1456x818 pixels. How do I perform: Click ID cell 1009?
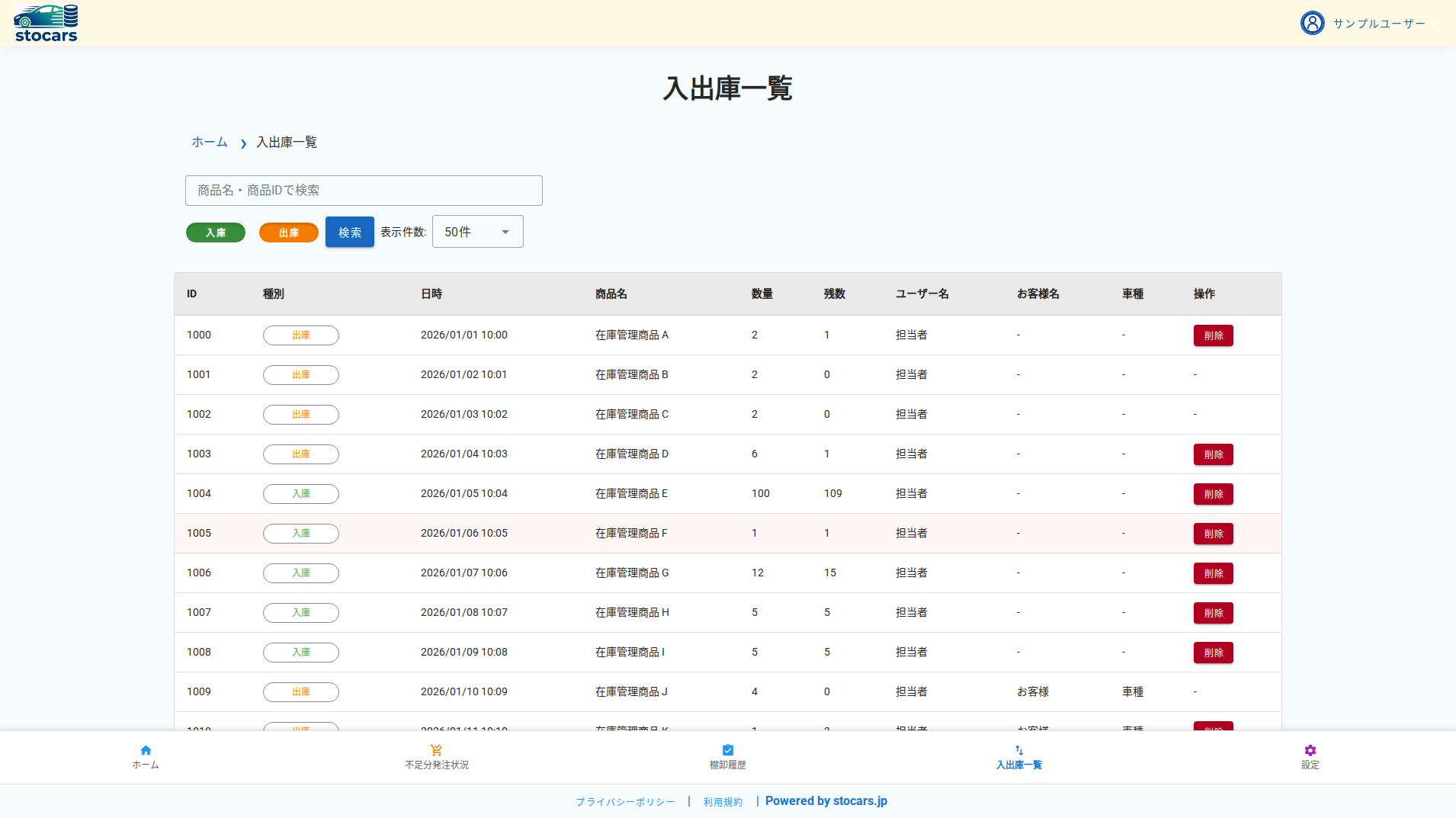pyautogui.click(x=199, y=692)
